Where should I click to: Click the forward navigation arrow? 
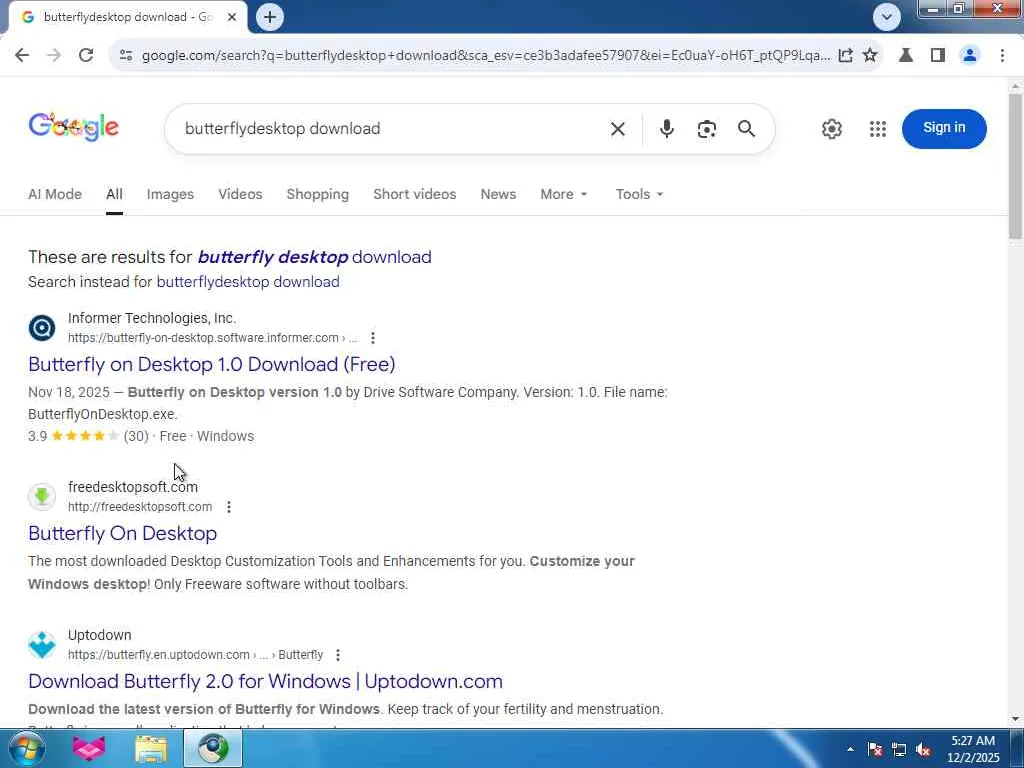tap(54, 56)
